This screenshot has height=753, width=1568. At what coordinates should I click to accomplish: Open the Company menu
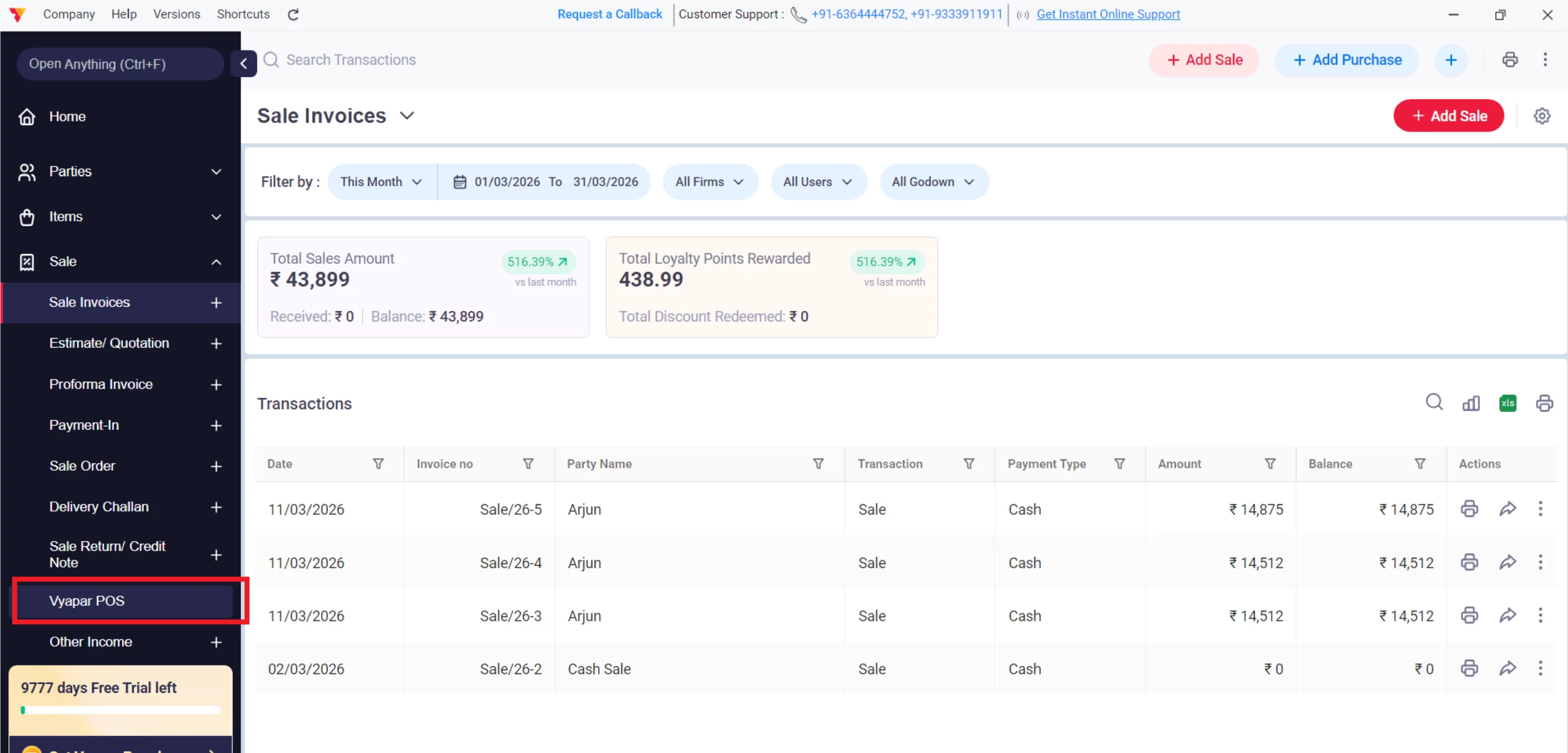click(69, 14)
